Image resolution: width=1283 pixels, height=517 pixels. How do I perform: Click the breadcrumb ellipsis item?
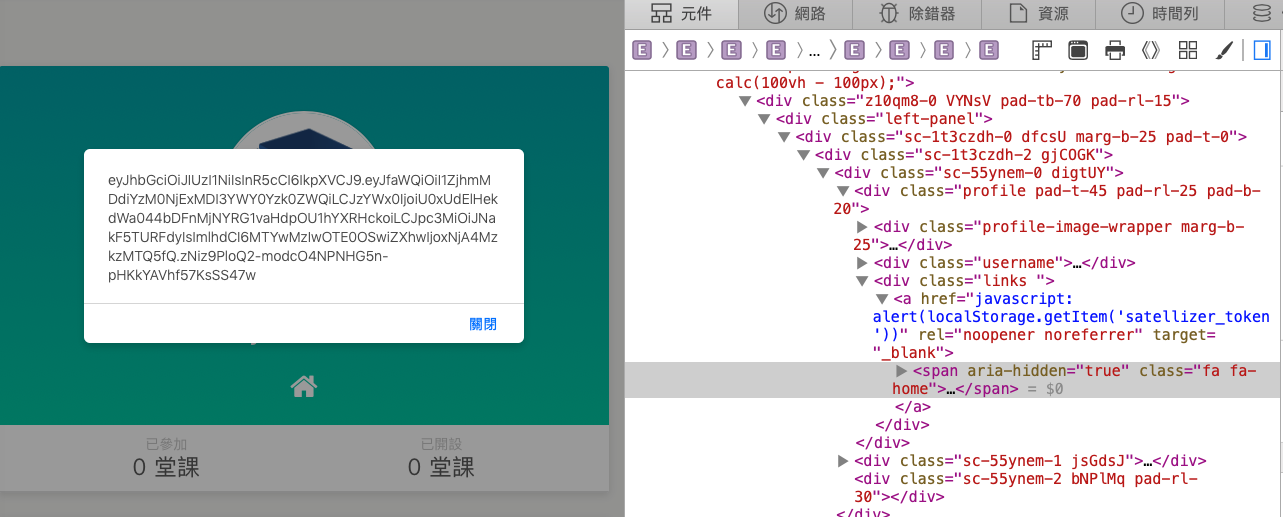[814, 50]
